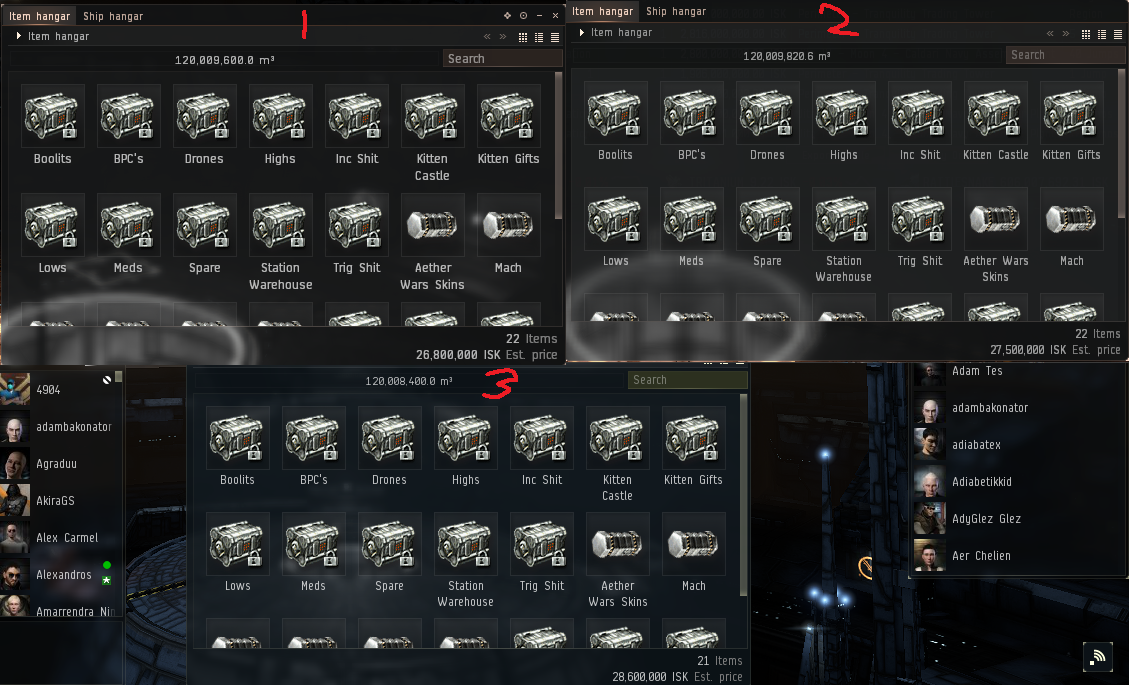This screenshot has height=685, width=1129.
Task: Go back in top-right window navigation
Action: coord(1050,34)
